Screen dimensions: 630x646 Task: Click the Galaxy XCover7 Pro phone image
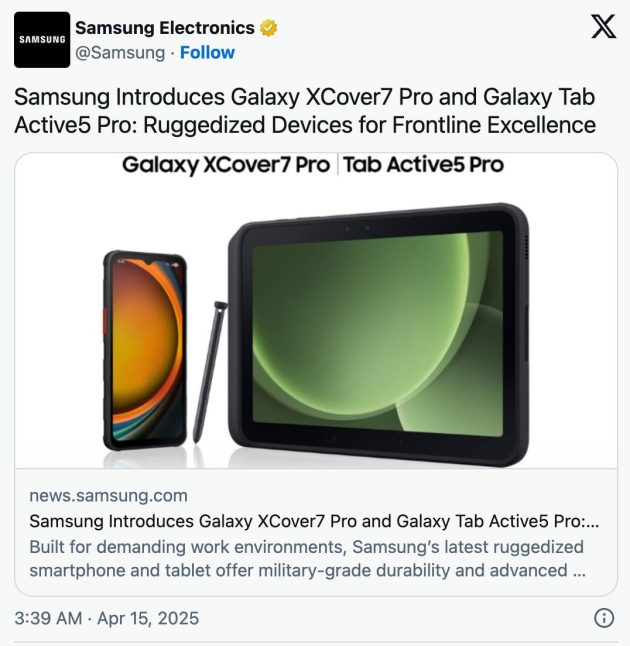coord(145,350)
